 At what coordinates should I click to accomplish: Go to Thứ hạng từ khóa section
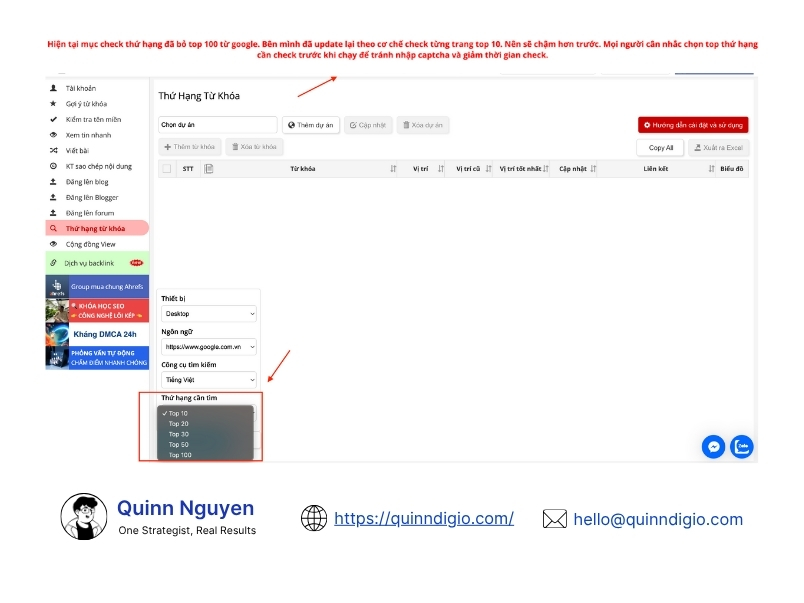coord(97,229)
